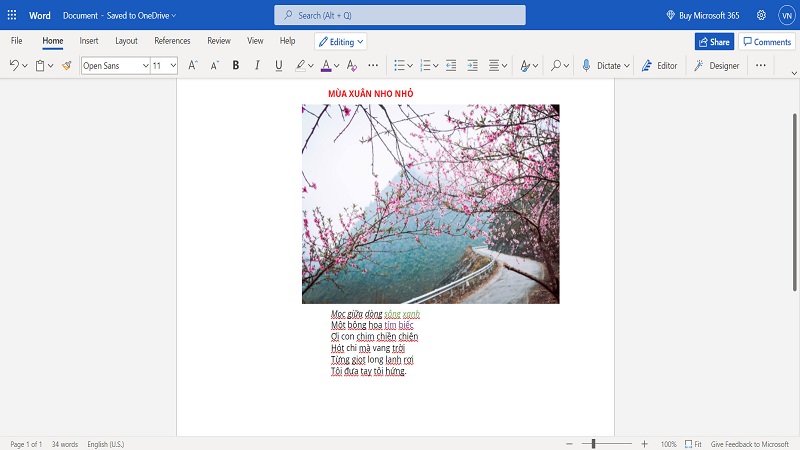Switch to the Insert tab
Screen dimensions: 800x450
coord(89,41)
